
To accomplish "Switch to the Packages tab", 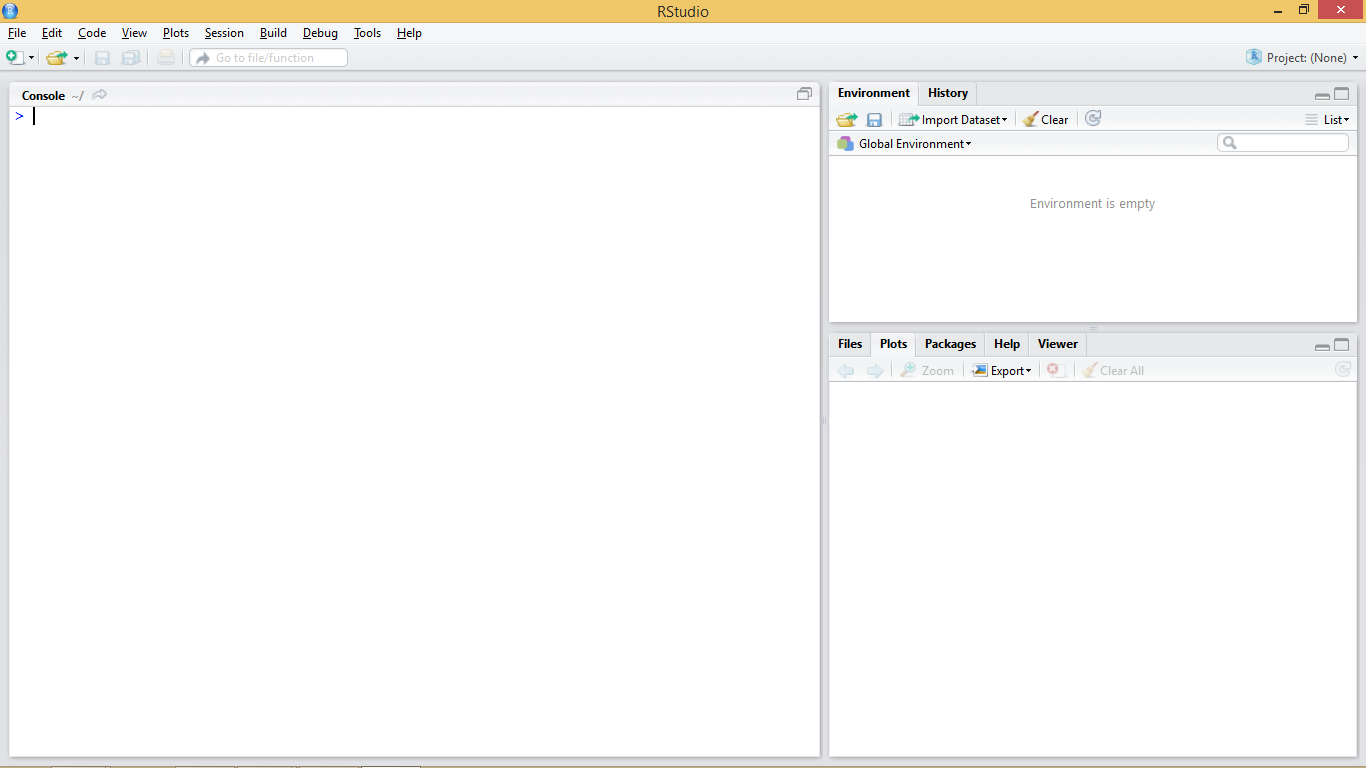I will pyautogui.click(x=950, y=344).
